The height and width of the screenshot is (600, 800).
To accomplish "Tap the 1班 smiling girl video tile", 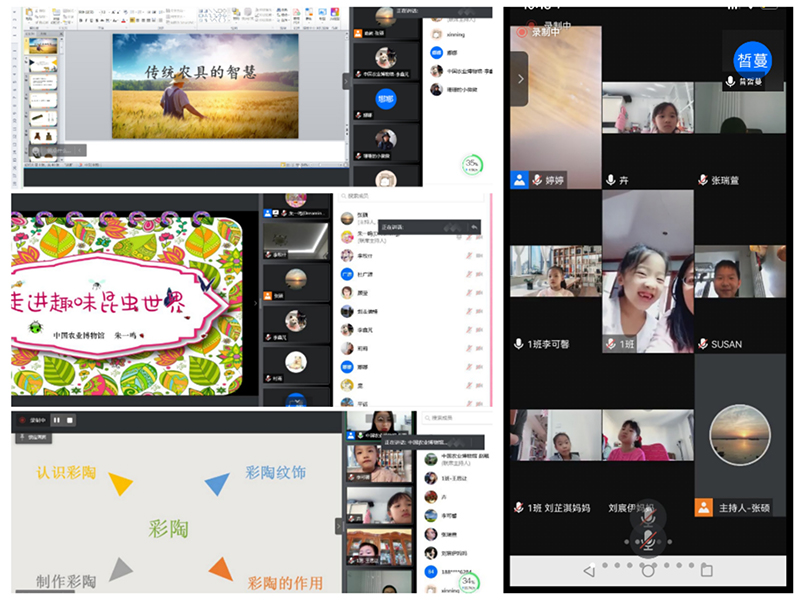I will pos(648,271).
